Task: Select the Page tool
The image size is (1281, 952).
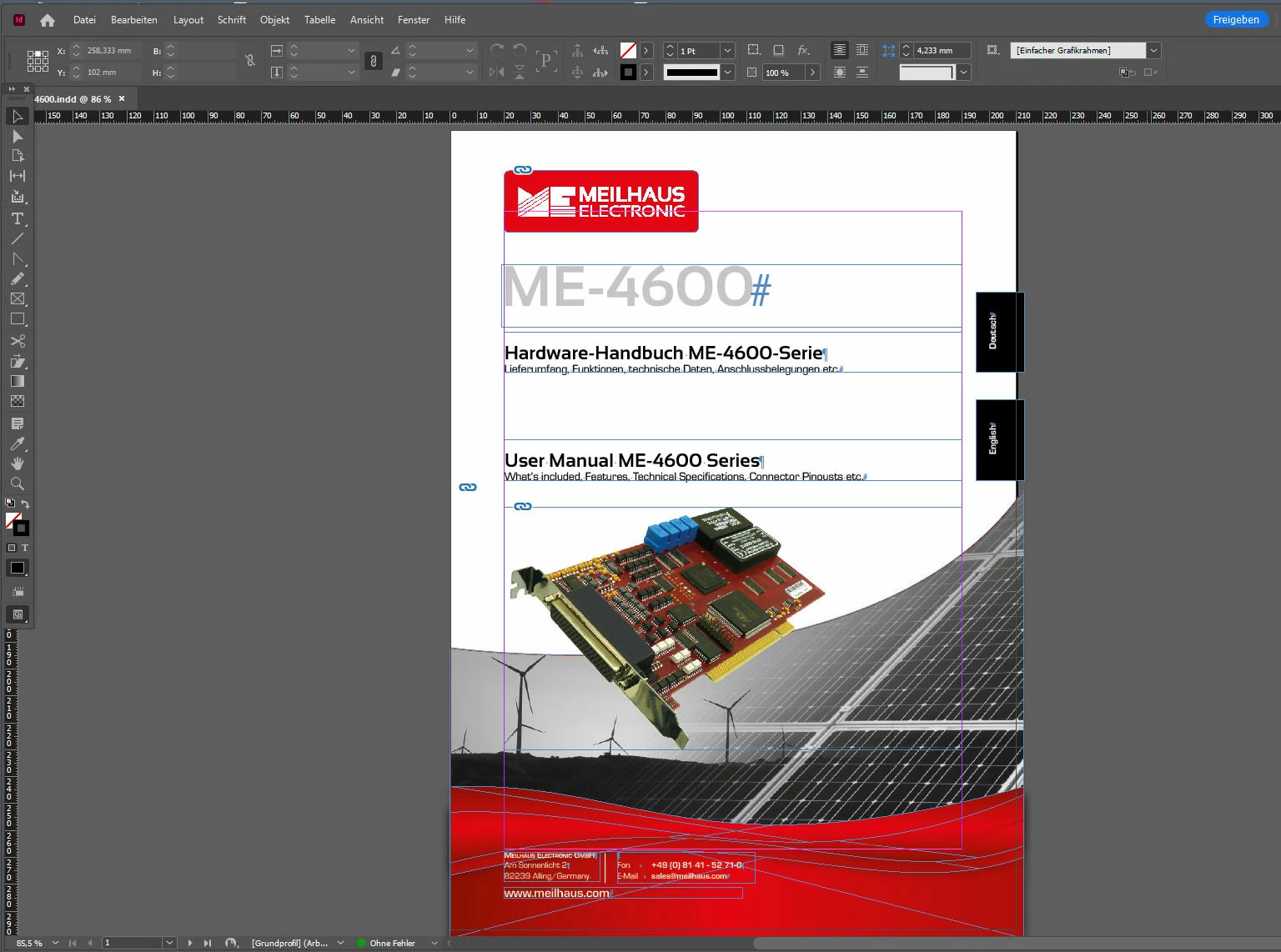Action: [17, 156]
